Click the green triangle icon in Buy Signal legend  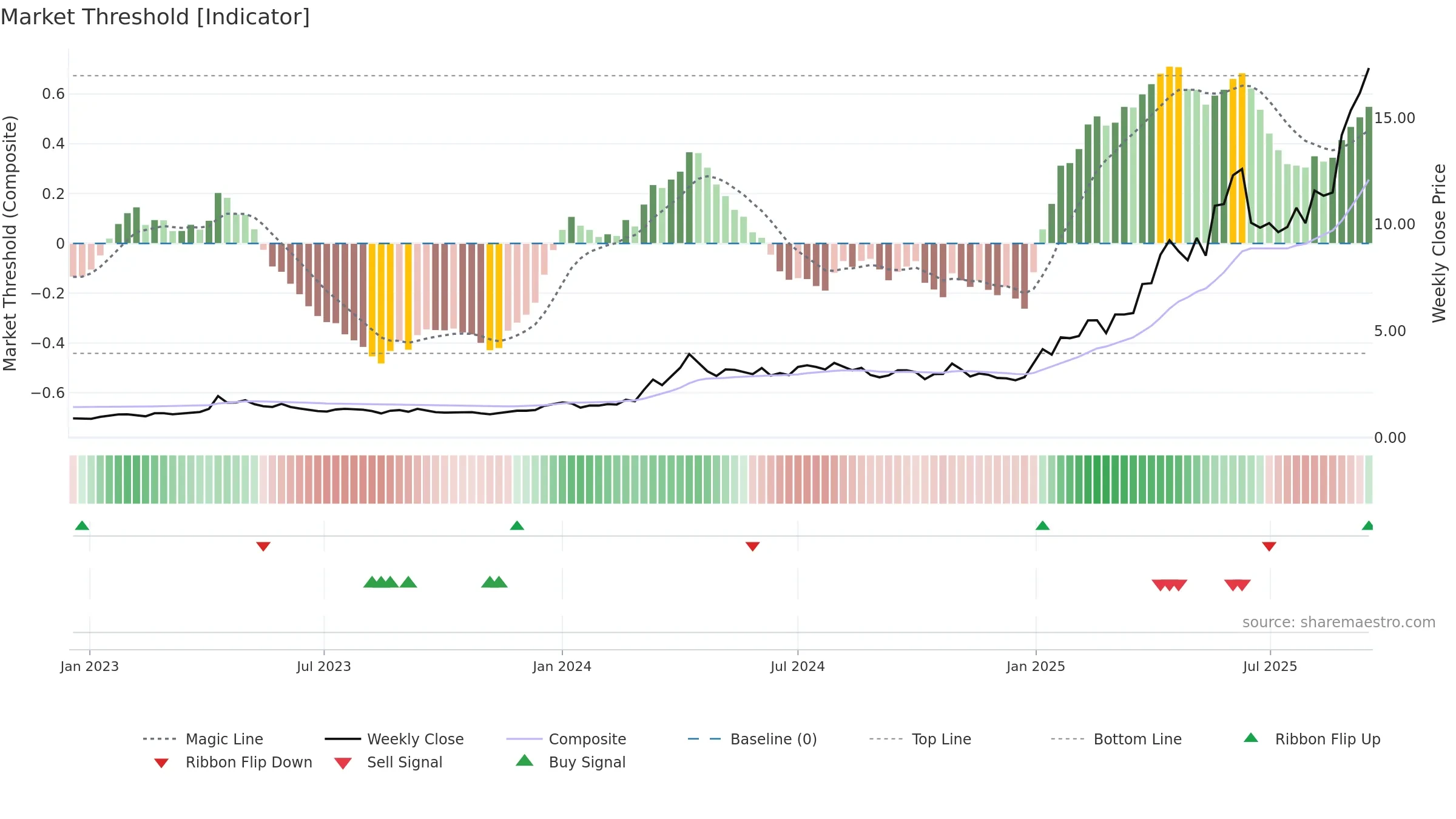point(525,760)
